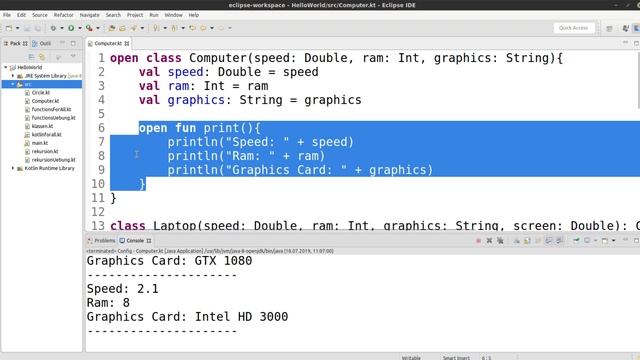The height and width of the screenshot is (360, 640).
Task: Open the Run menu
Action: tap(153, 15)
